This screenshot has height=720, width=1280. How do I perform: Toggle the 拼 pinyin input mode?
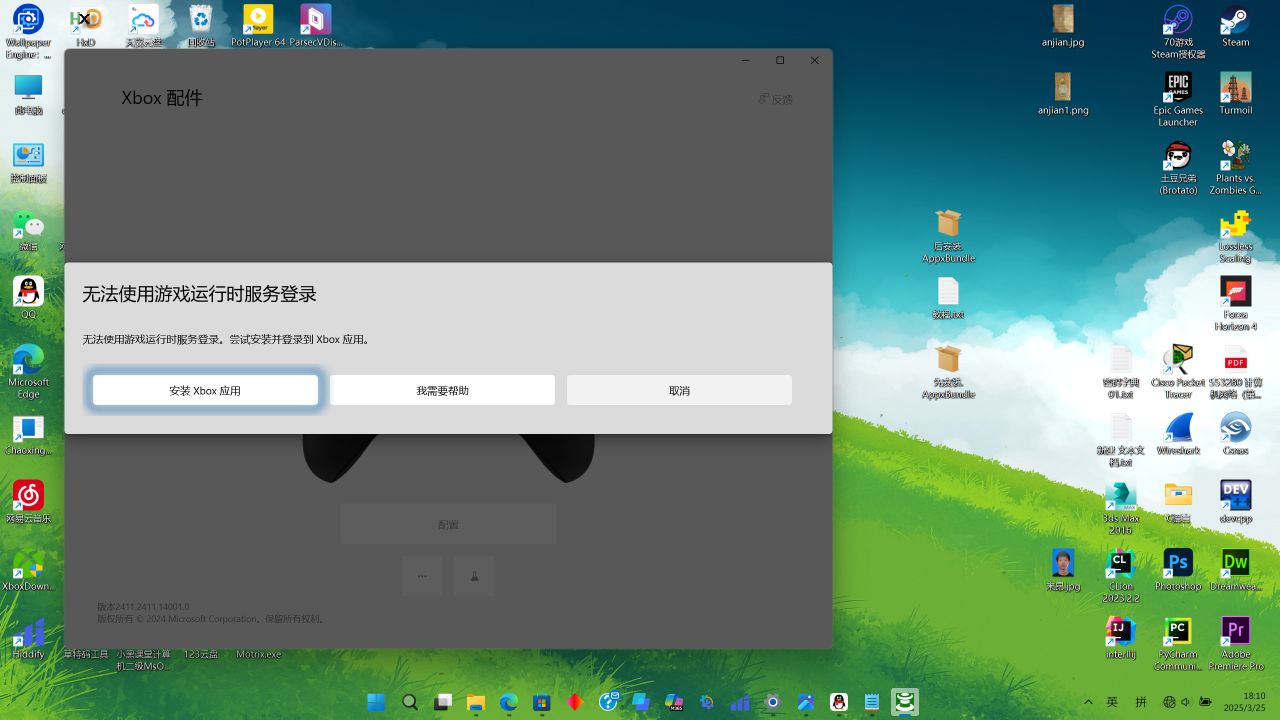coord(1141,702)
